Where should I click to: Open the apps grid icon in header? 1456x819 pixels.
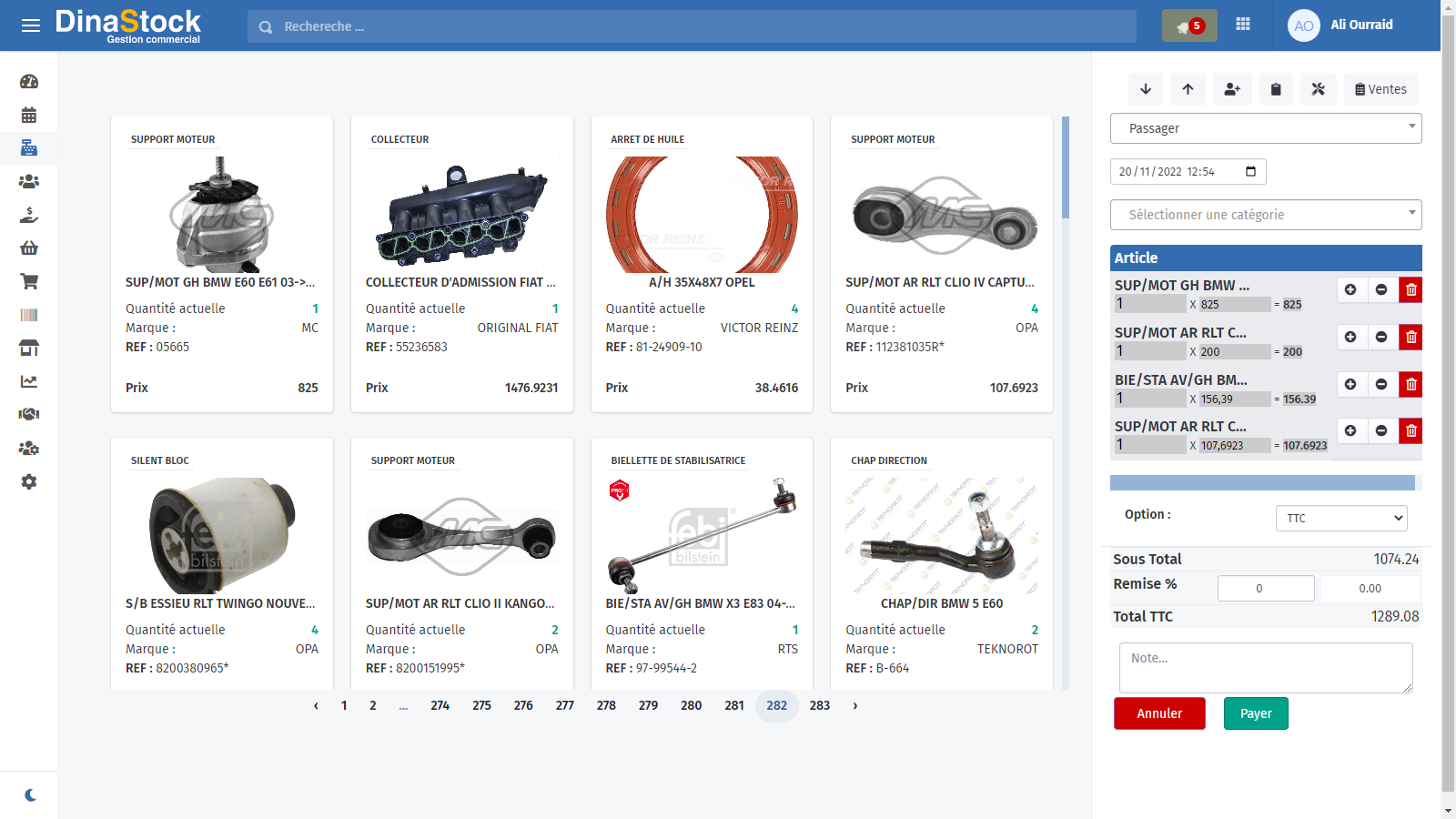coord(1243,25)
